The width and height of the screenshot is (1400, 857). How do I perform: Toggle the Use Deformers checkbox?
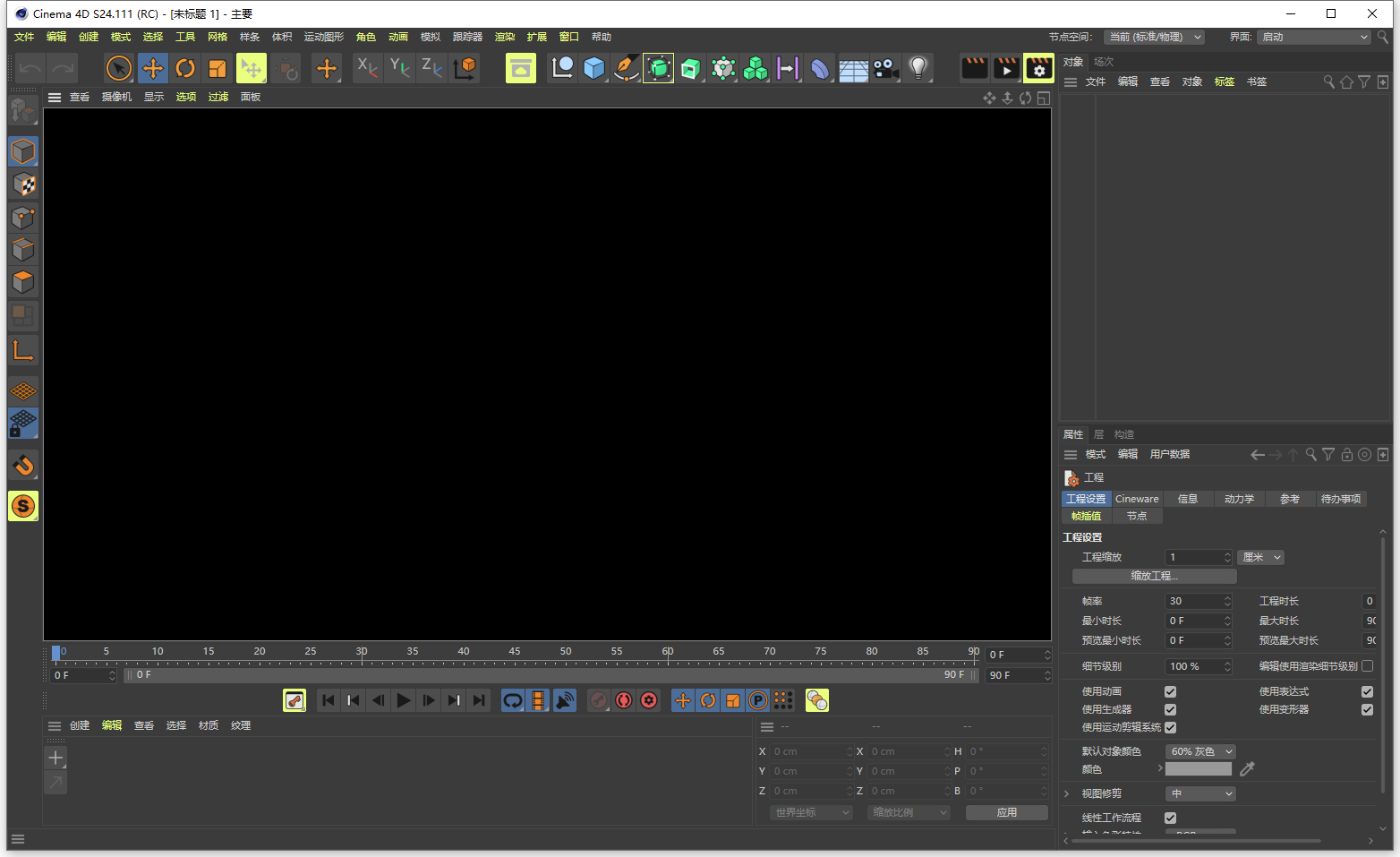(x=1367, y=709)
